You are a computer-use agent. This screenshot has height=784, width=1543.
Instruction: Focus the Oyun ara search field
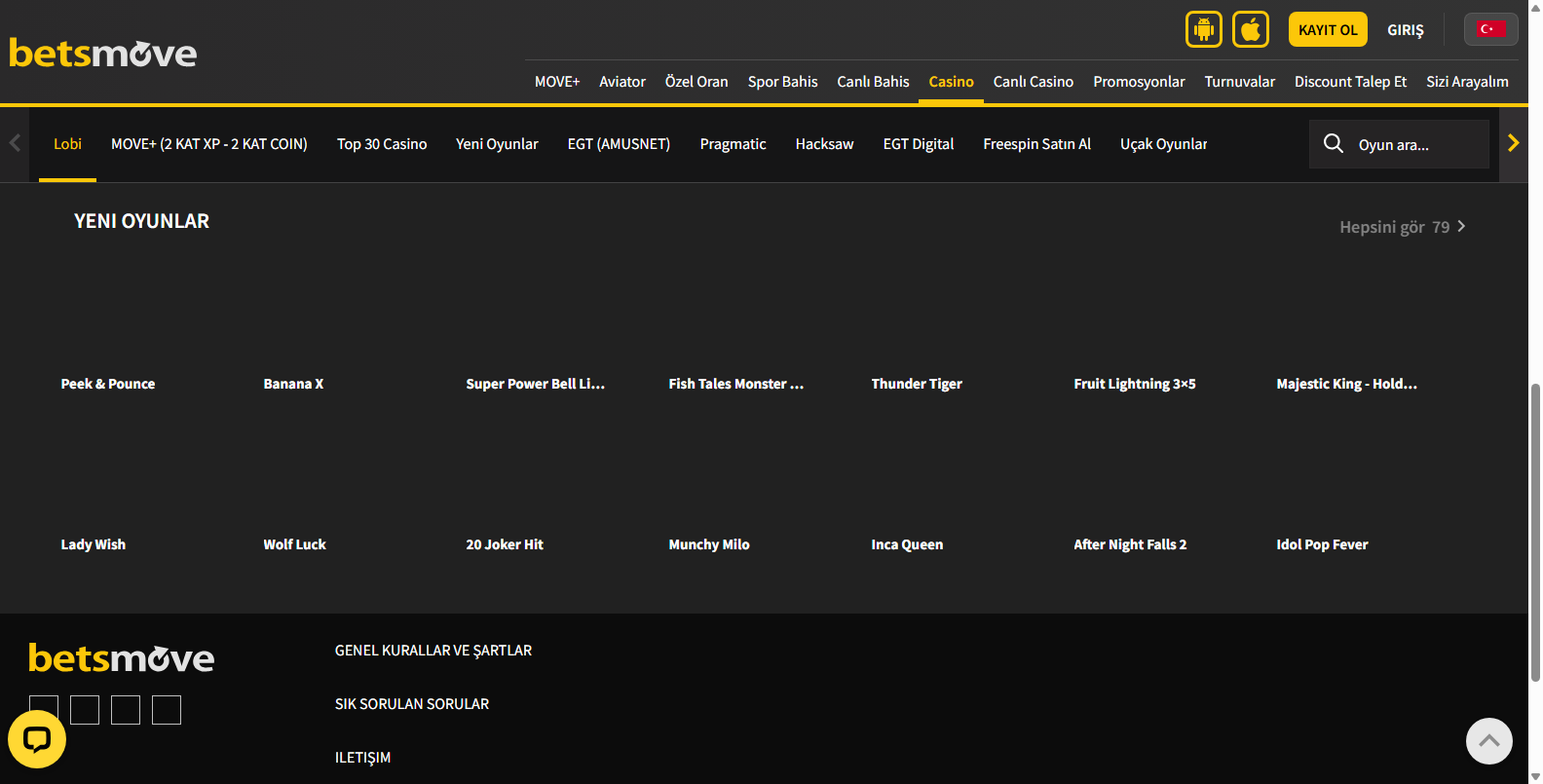pyautogui.click(x=1400, y=144)
